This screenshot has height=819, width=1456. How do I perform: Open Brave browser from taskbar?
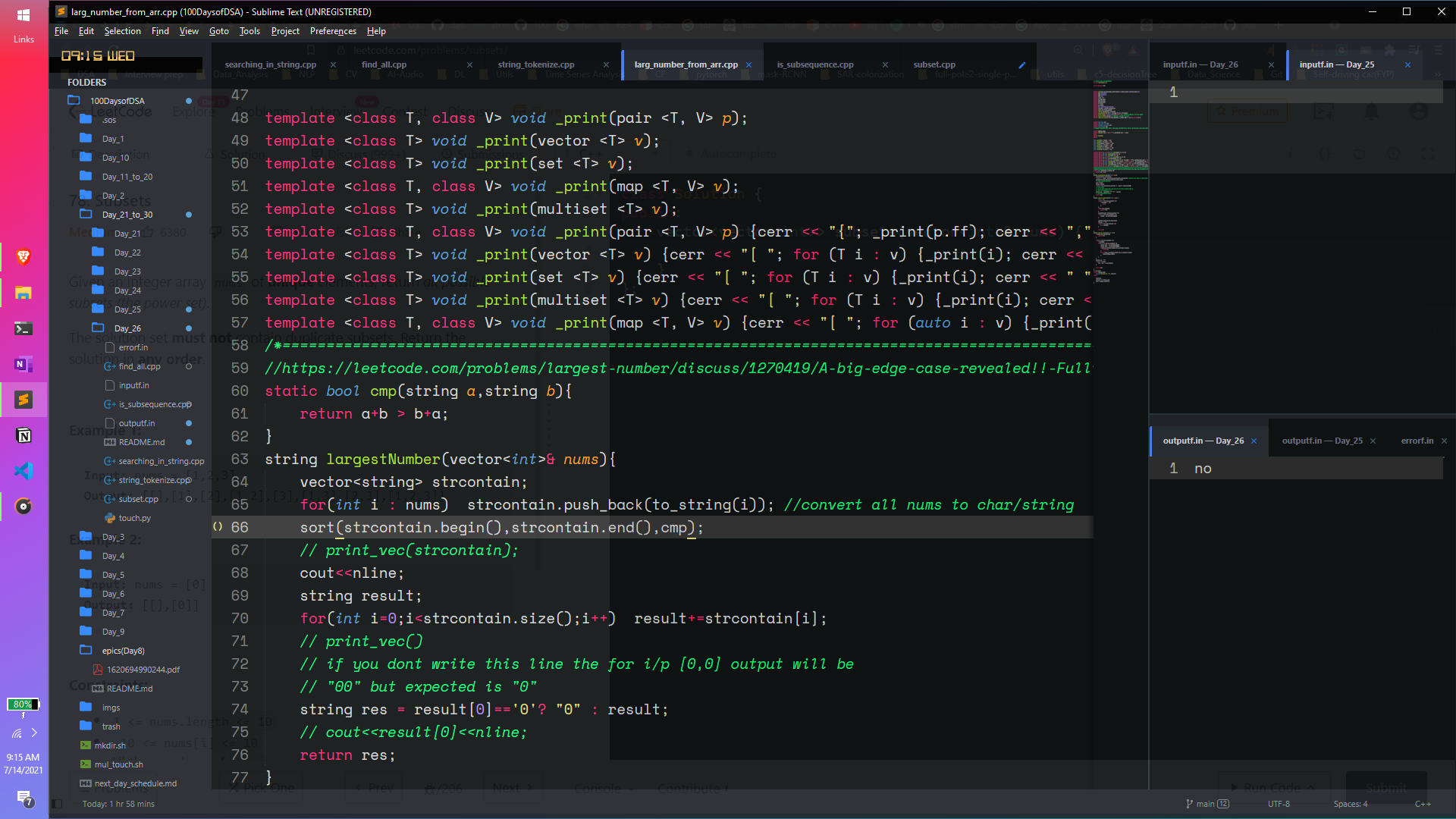click(24, 258)
